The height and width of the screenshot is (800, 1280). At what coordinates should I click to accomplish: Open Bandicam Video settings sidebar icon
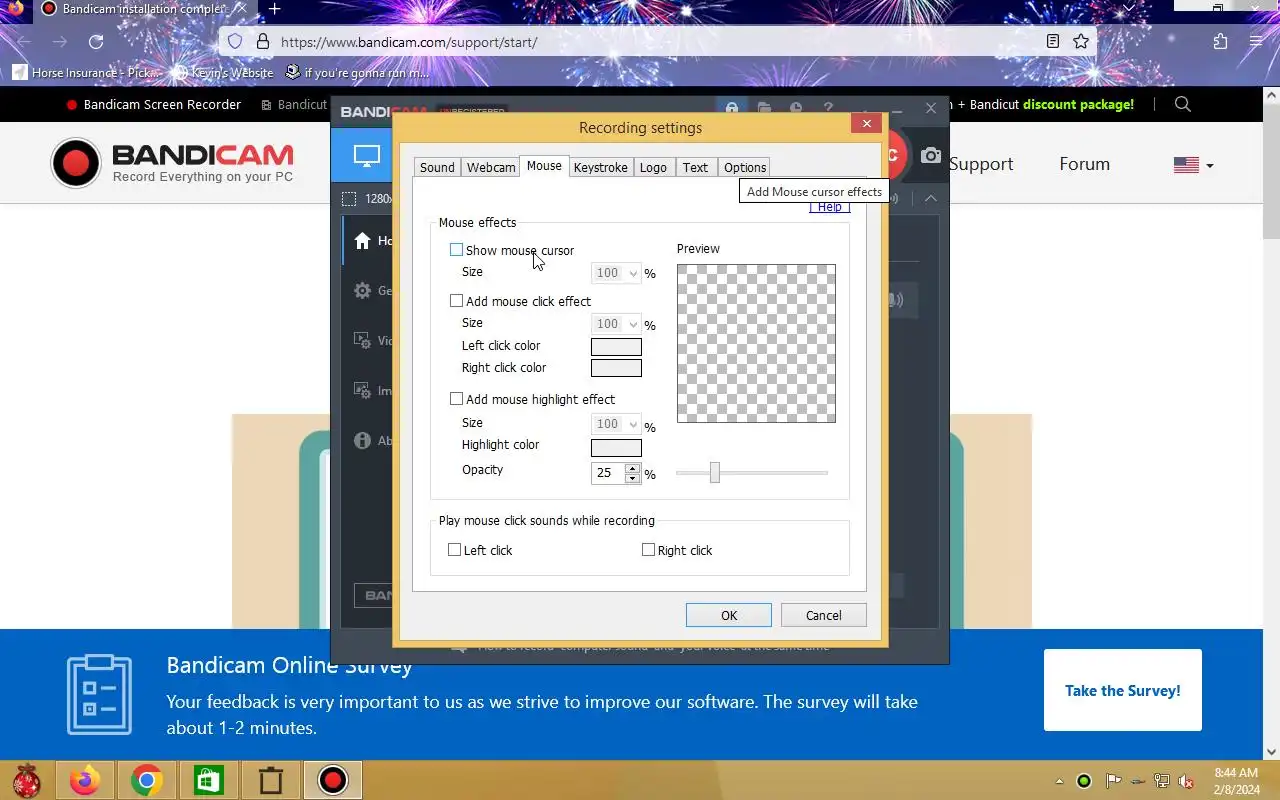(x=363, y=341)
